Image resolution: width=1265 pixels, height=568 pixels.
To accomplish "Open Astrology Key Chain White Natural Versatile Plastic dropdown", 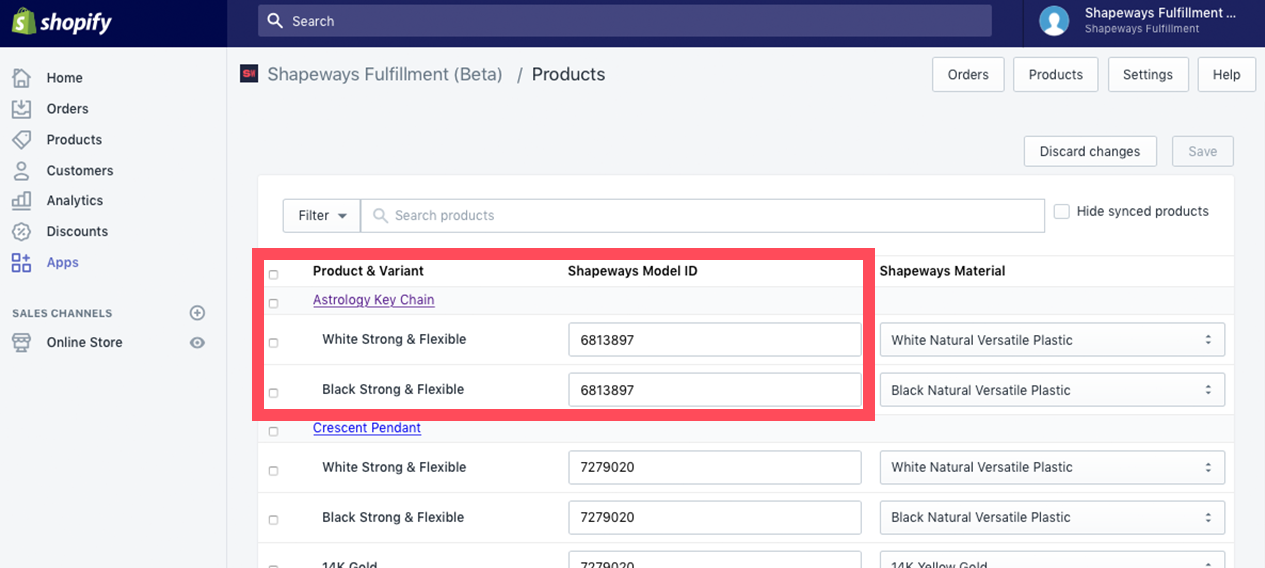I will click(1052, 340).
